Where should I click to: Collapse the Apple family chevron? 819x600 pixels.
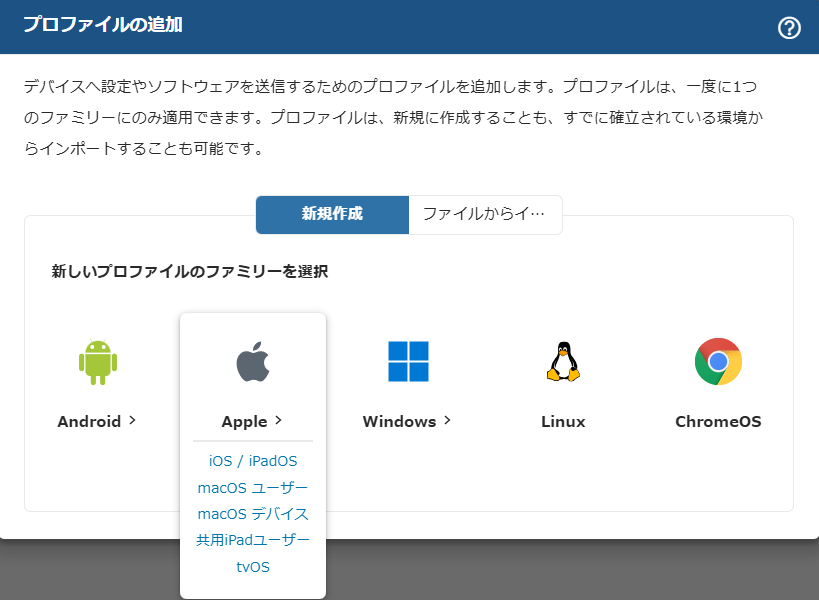tap(278, 420)
